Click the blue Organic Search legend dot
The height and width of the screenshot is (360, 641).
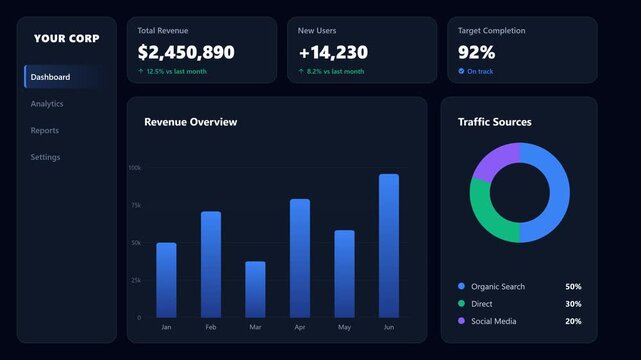click(x=462, y=286)
